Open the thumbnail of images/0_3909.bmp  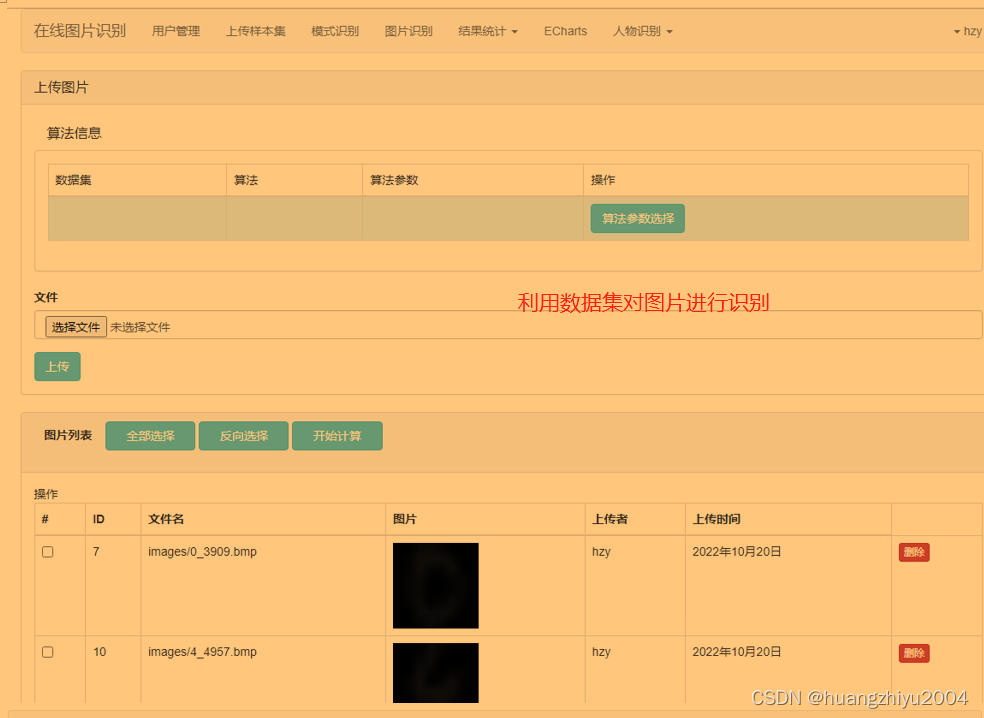click(436, 586)
